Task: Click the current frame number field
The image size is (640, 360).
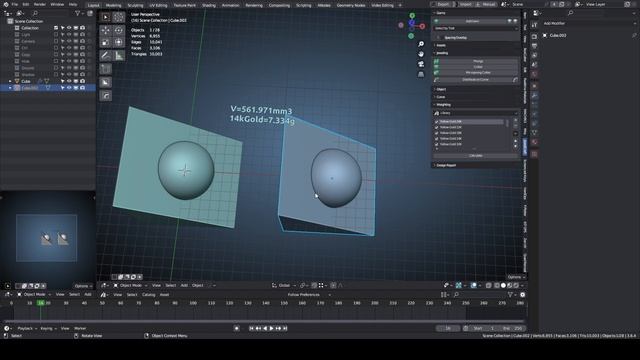Action: (448, 328)
